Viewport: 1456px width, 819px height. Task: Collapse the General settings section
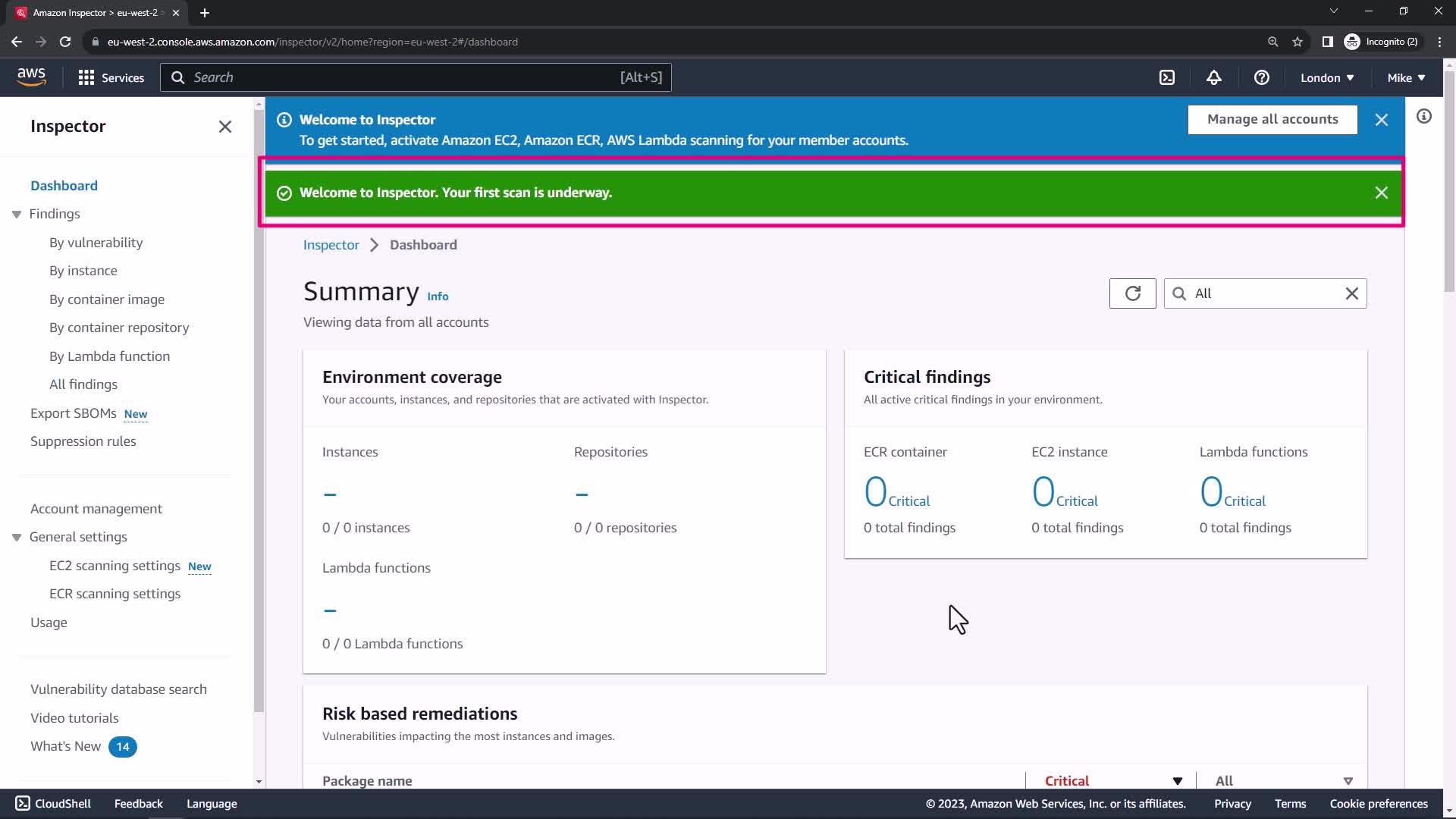(x=17, y=538)
